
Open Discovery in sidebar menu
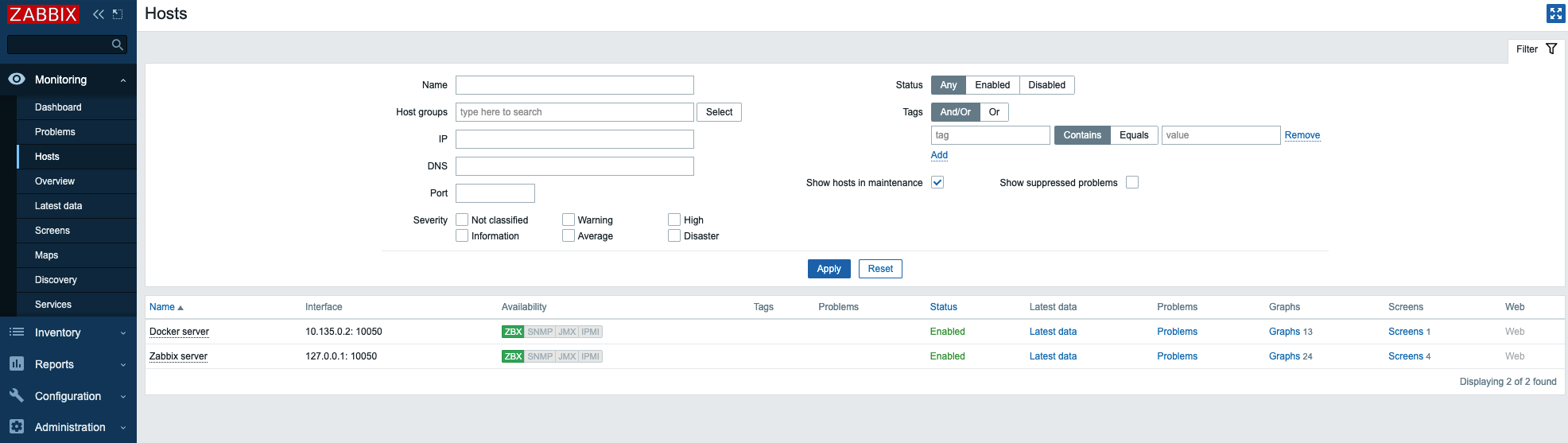click(76, 280)
